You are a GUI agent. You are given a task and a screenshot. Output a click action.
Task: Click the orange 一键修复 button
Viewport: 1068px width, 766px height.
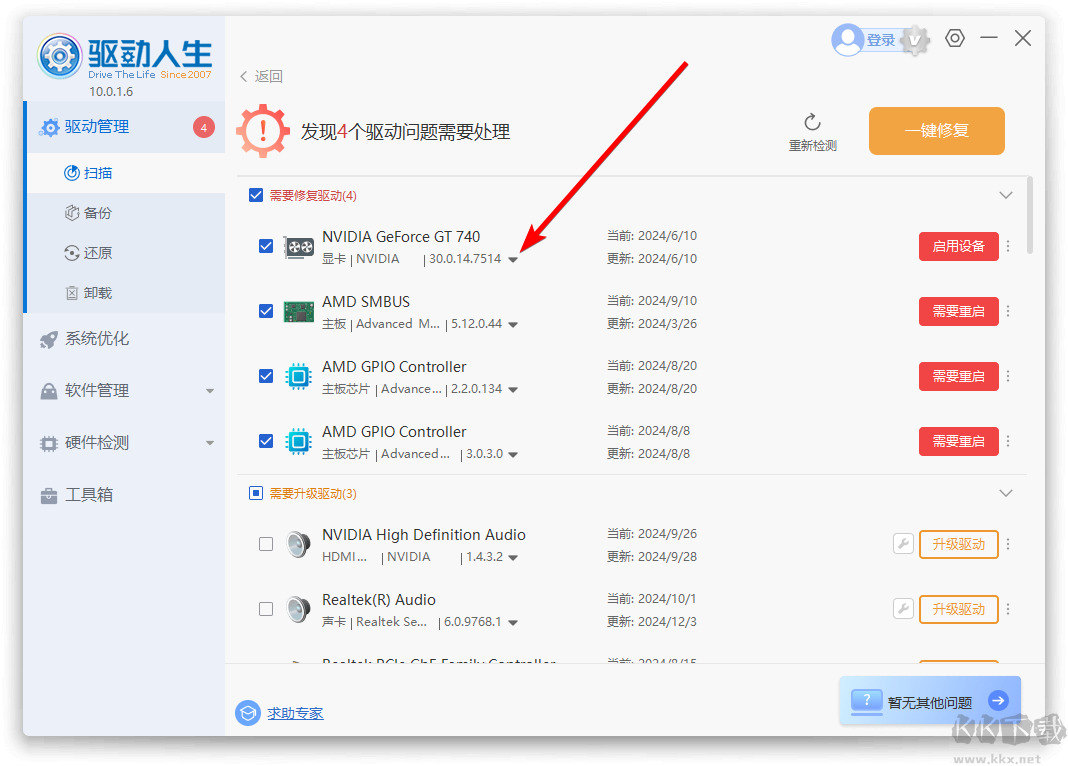click(937, 131)
